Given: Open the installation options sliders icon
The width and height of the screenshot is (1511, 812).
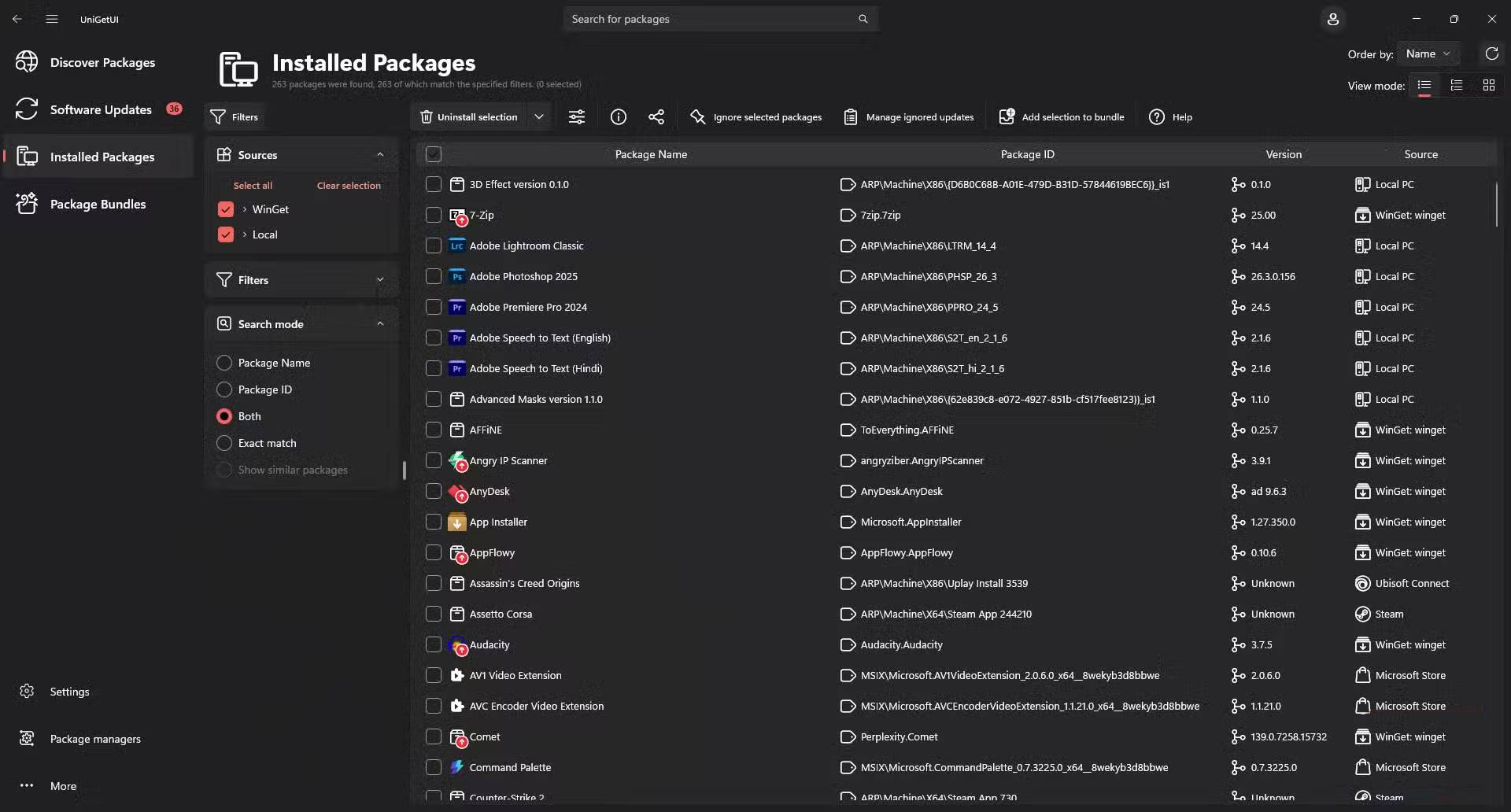Looking at the screenshot, I should point(577,117).
